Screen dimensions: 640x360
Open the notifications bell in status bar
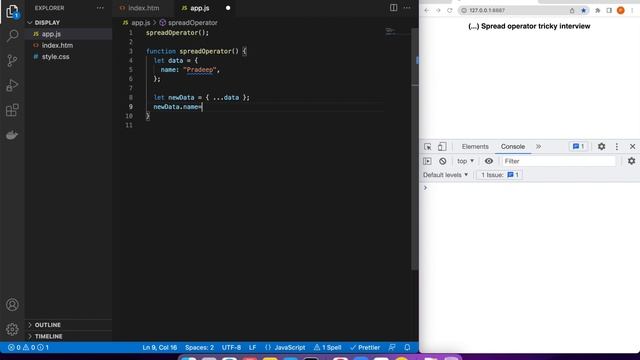[x=407, y=347]
